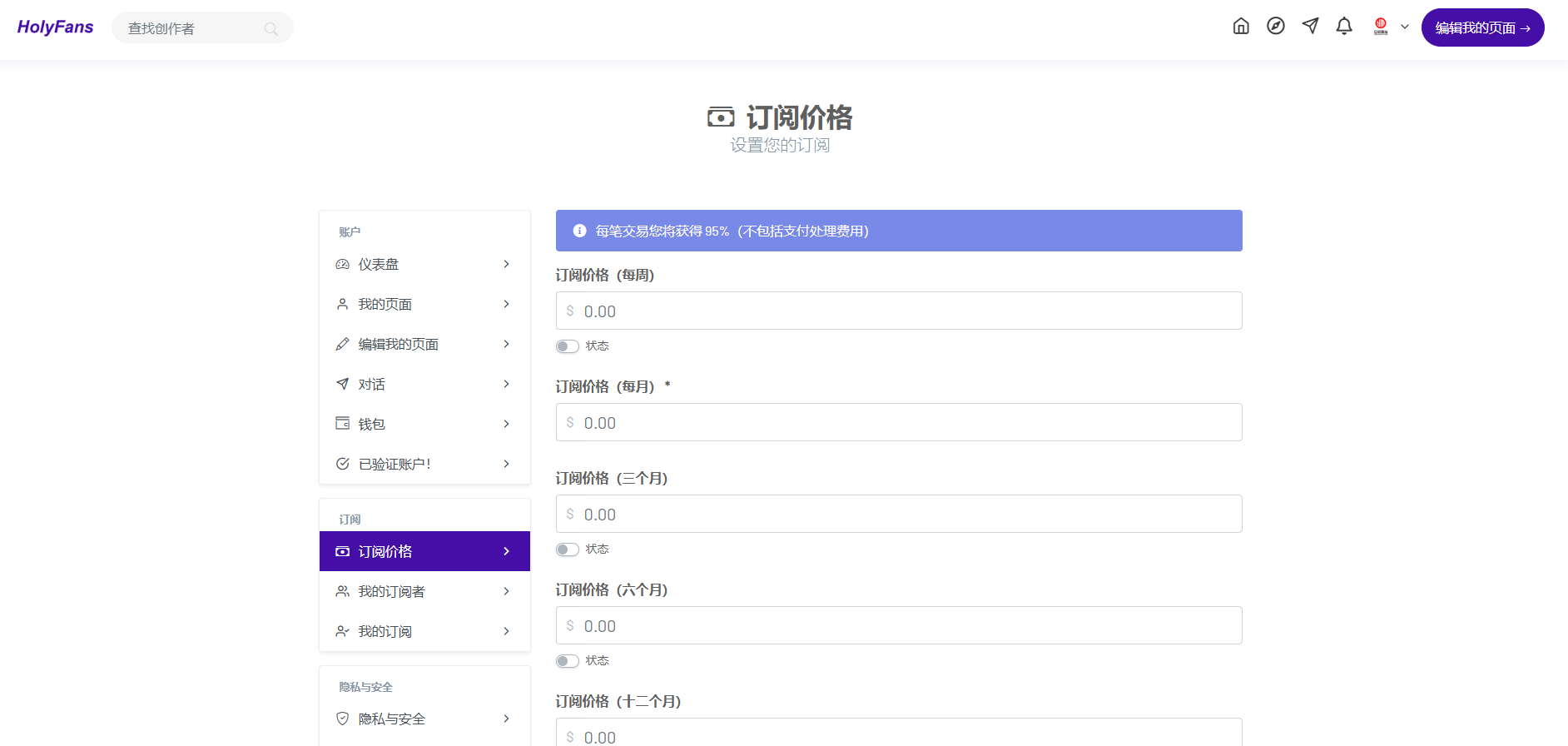Click the info icon in blue banner
The image size is (1568, 746).
click(580, 231)
